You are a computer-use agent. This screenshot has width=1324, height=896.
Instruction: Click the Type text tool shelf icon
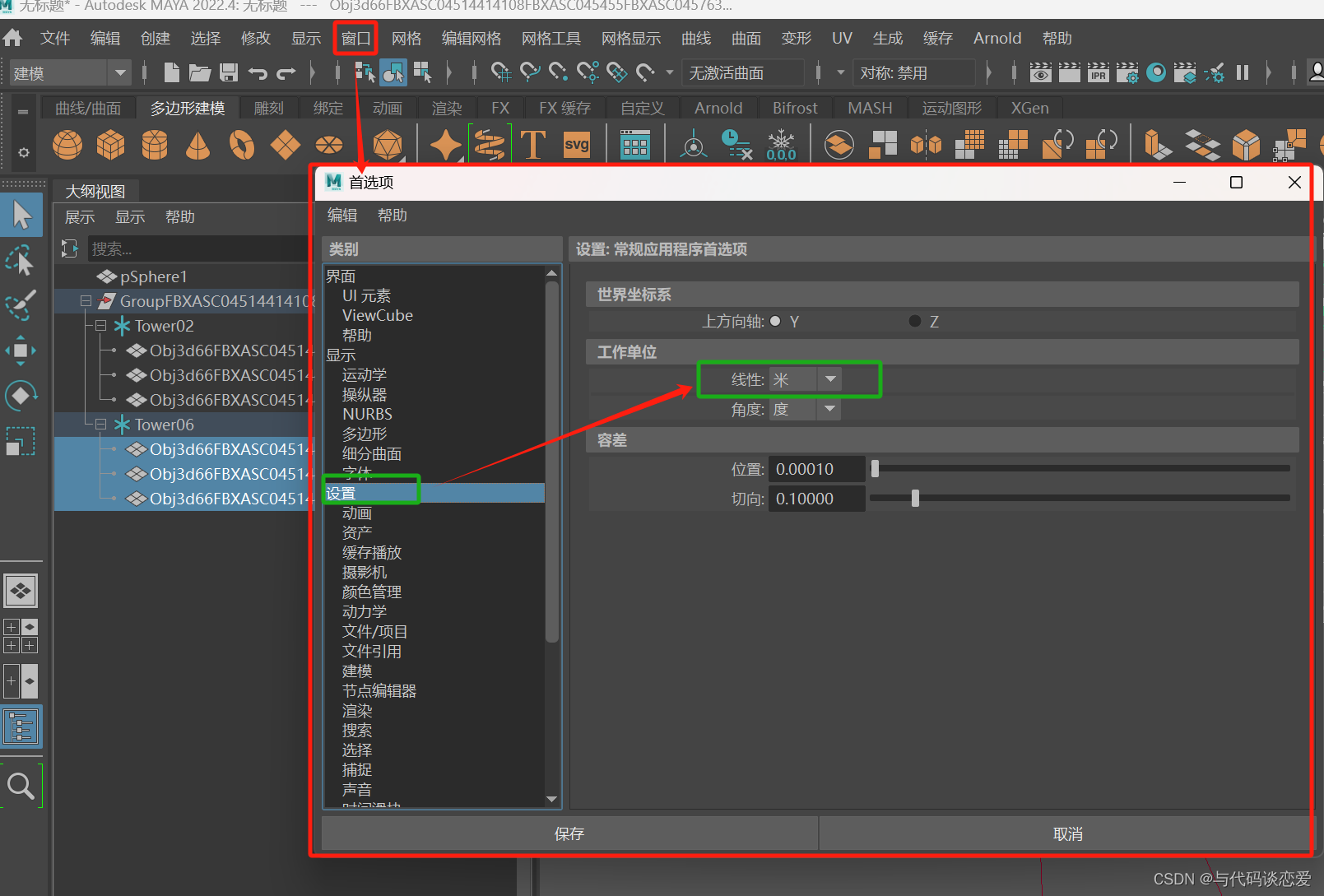click(x=533, y=146)
